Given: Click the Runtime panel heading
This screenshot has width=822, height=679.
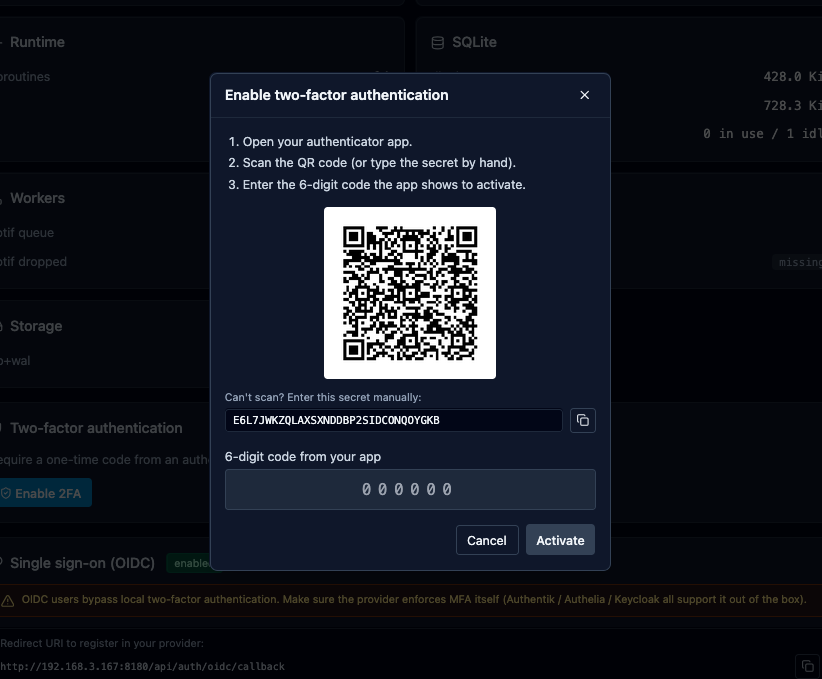Looking at the screenshot, I should point(37,42).
